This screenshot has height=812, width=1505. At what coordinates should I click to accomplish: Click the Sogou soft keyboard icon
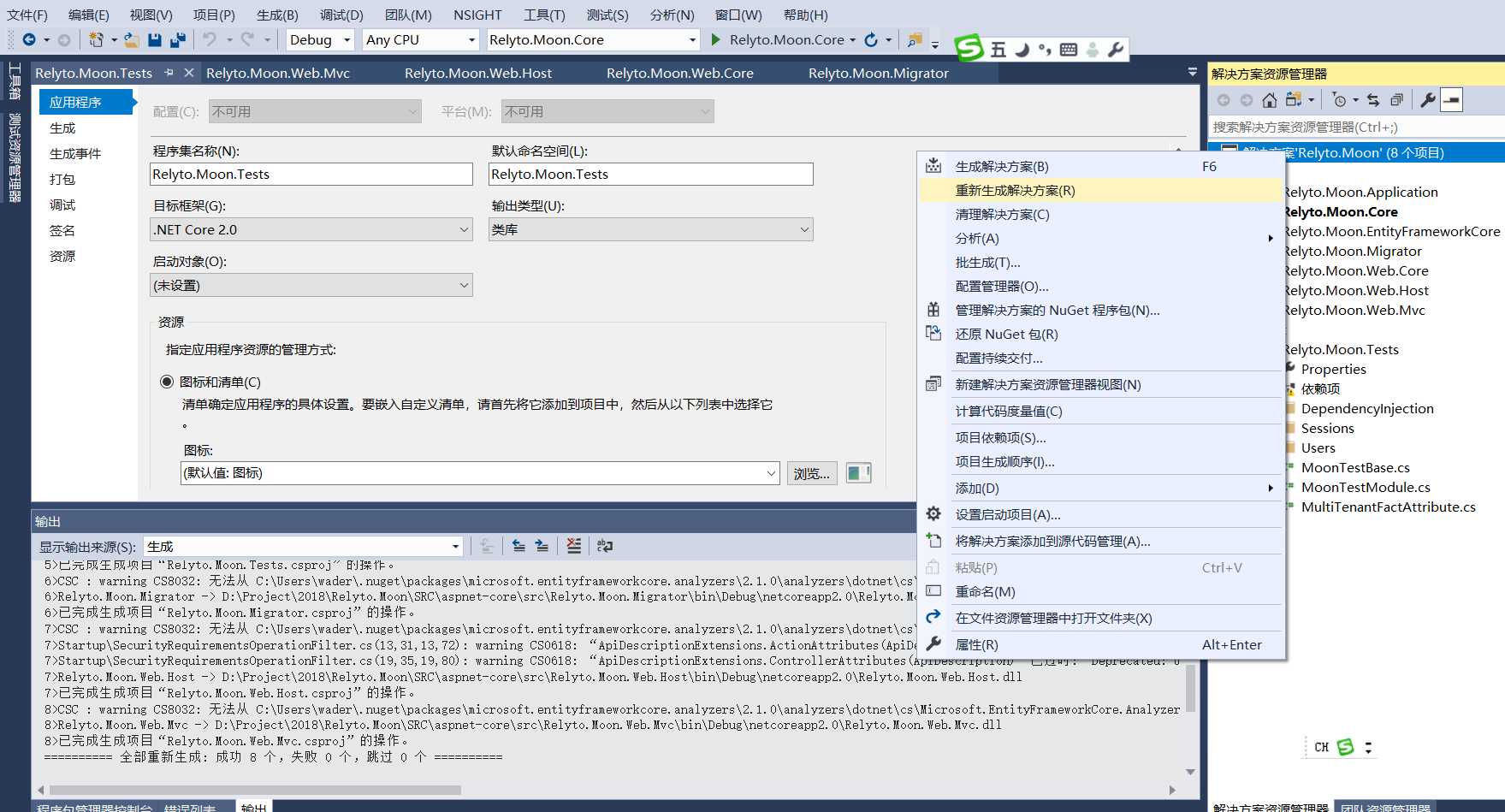1069,50
